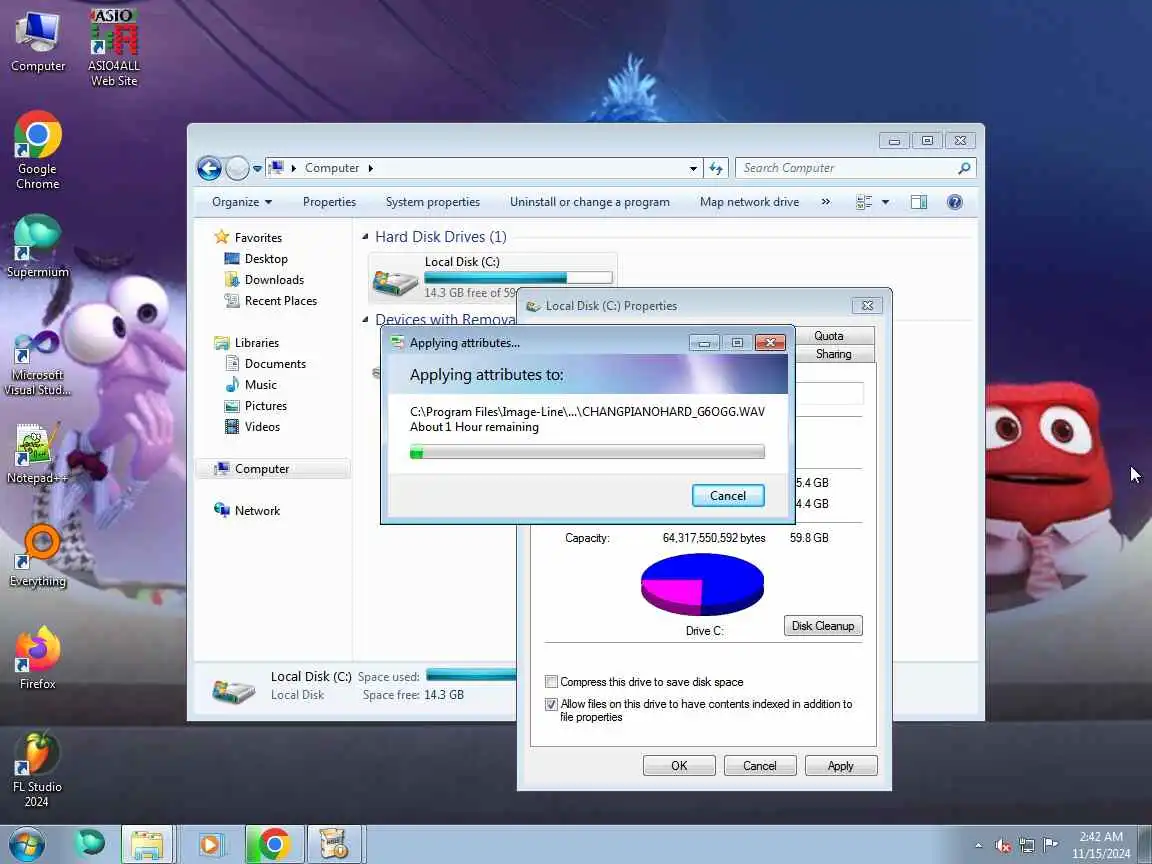The image size is (1152, 864).
Task: Click the Explorer Back arrow button
Action: pos(209,168)
